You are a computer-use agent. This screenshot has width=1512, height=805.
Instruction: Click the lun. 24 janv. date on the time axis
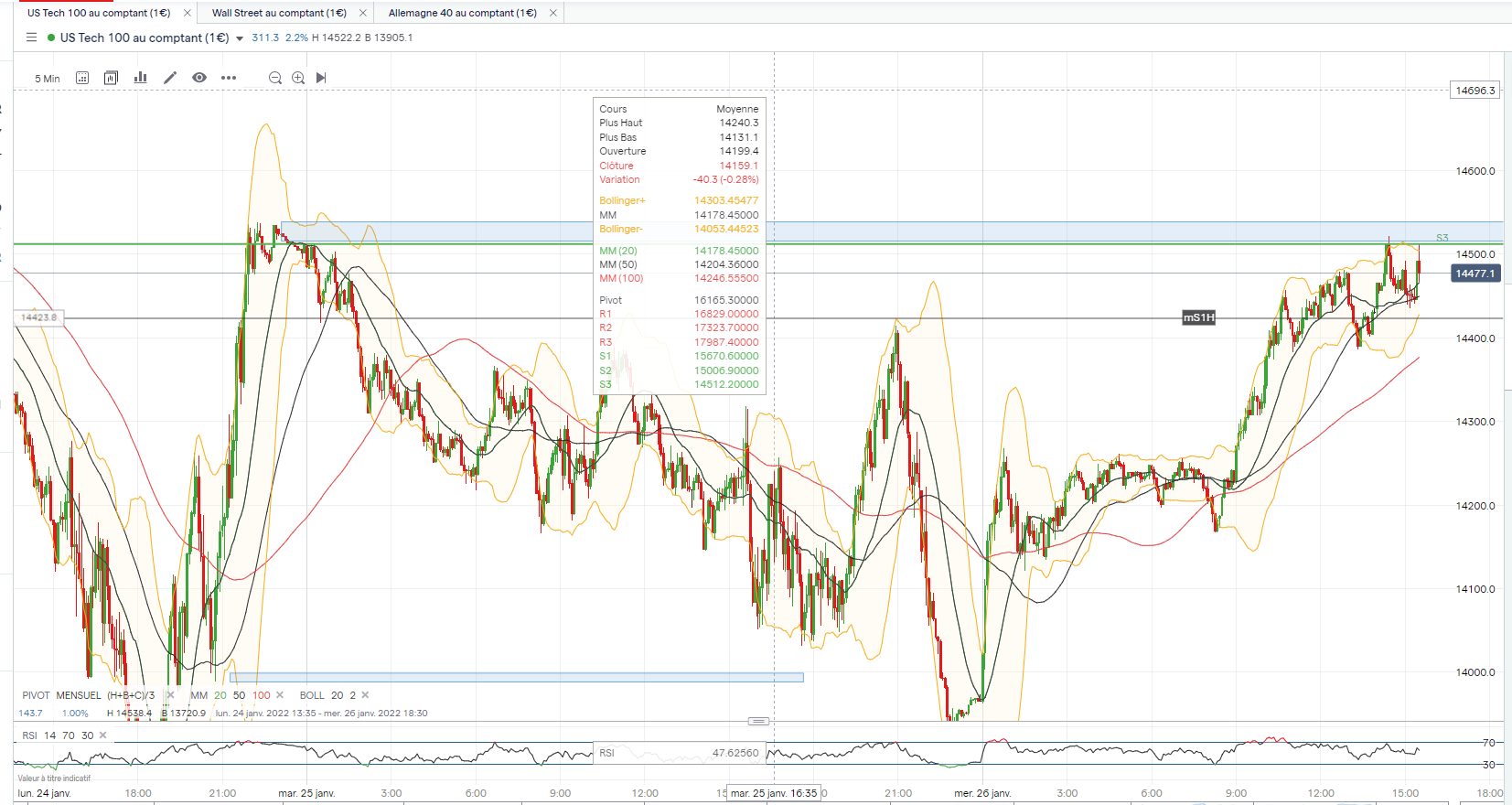tap(44, 793)
